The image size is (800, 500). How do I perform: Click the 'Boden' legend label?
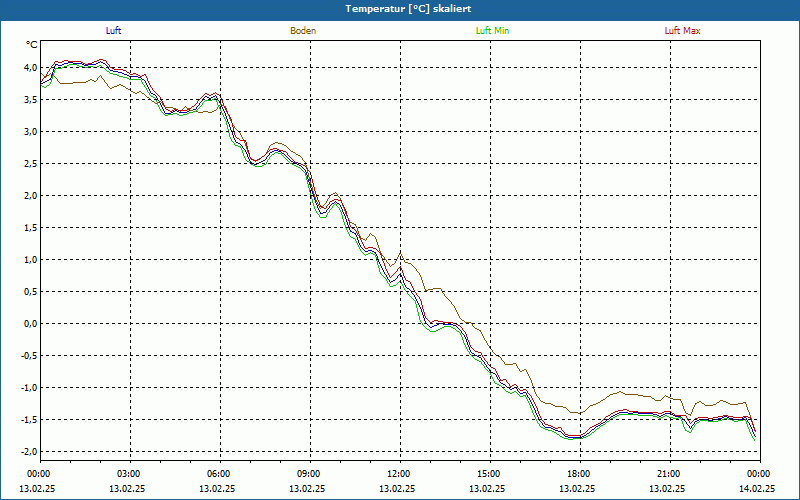(303, 31)
